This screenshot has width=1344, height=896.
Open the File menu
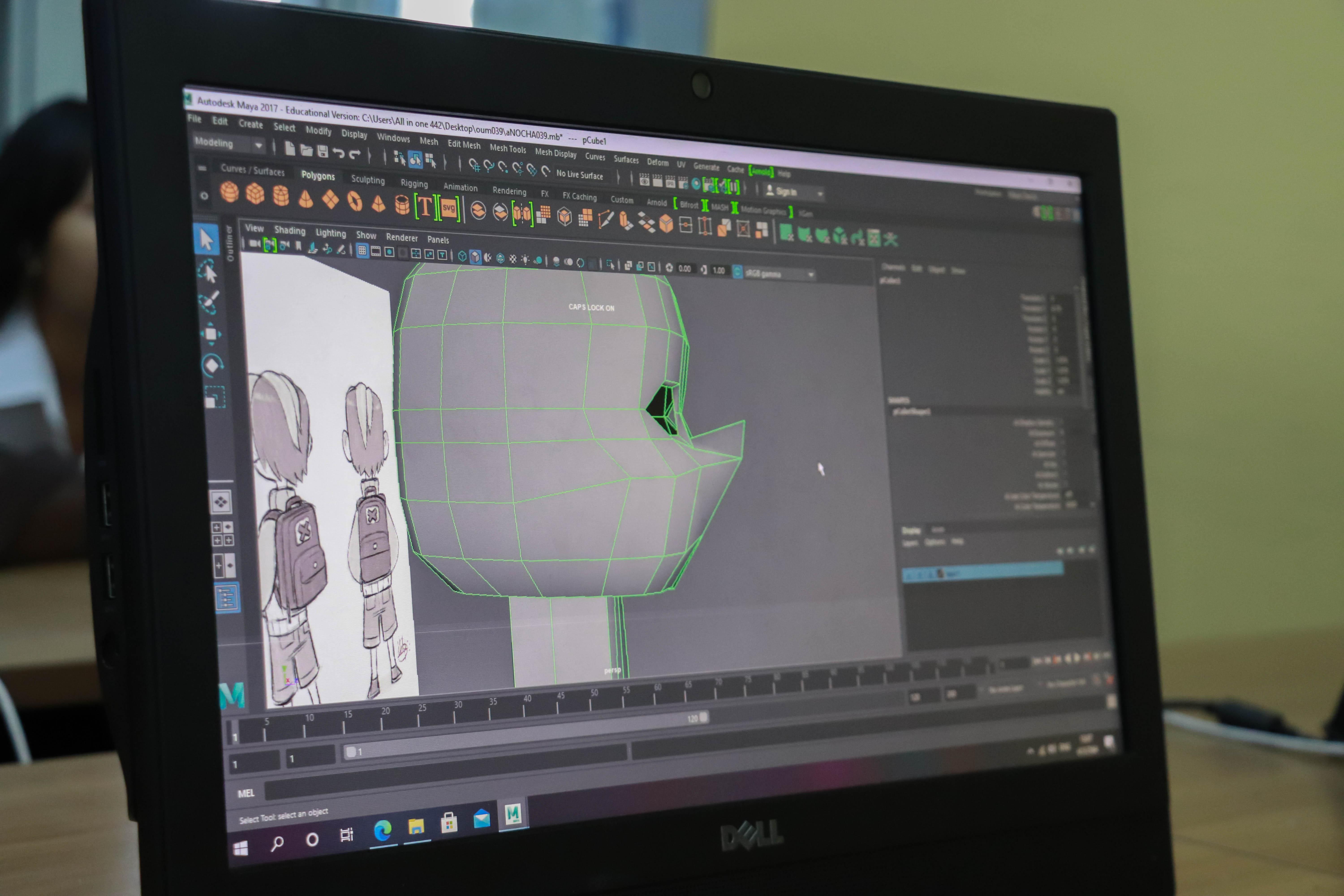(194, 119)
